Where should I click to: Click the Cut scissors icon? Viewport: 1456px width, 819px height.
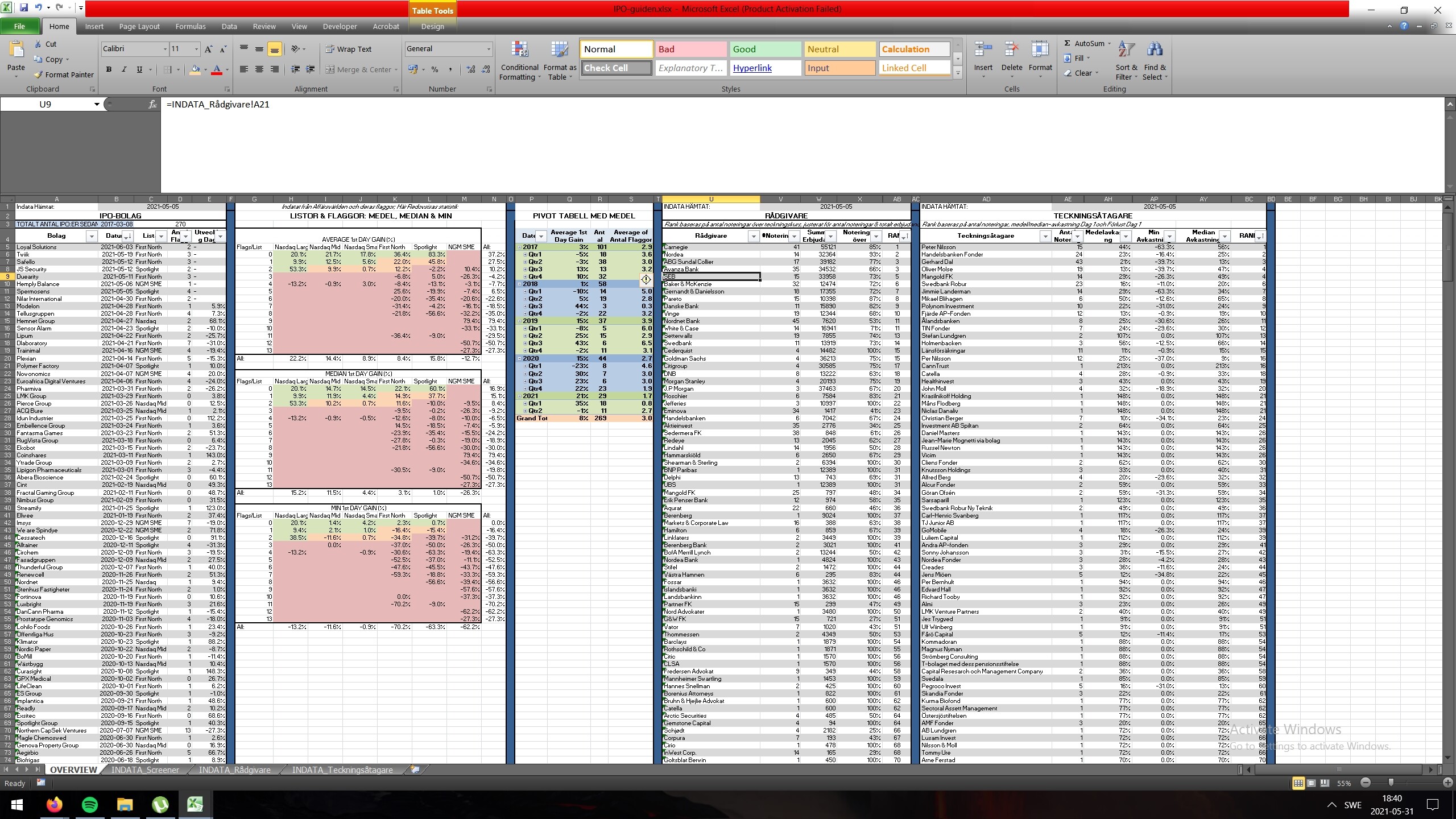(38, 44)
